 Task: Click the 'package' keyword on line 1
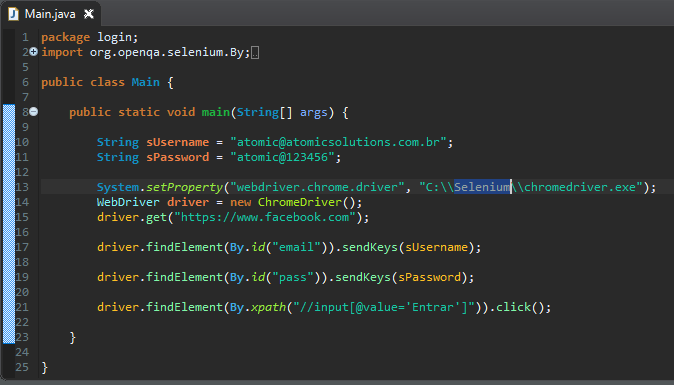point(66,37)
